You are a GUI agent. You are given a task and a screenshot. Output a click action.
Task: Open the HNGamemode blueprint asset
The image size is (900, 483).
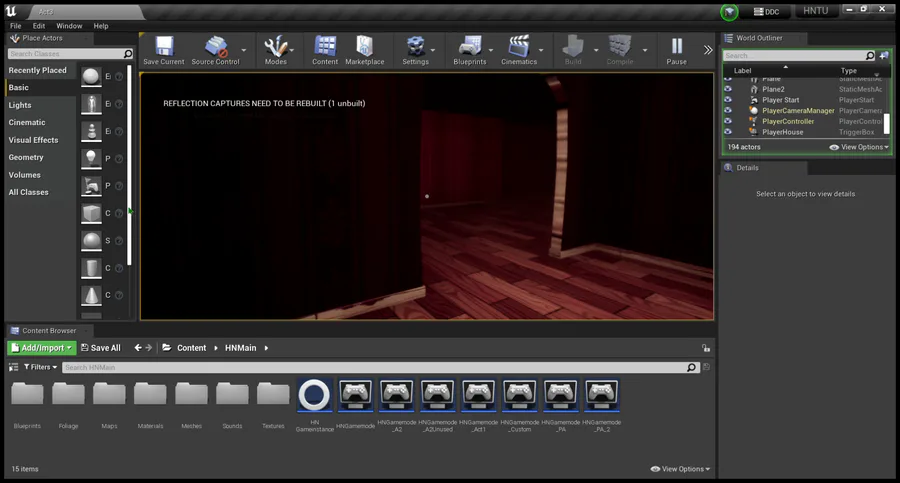pos(356,395)
